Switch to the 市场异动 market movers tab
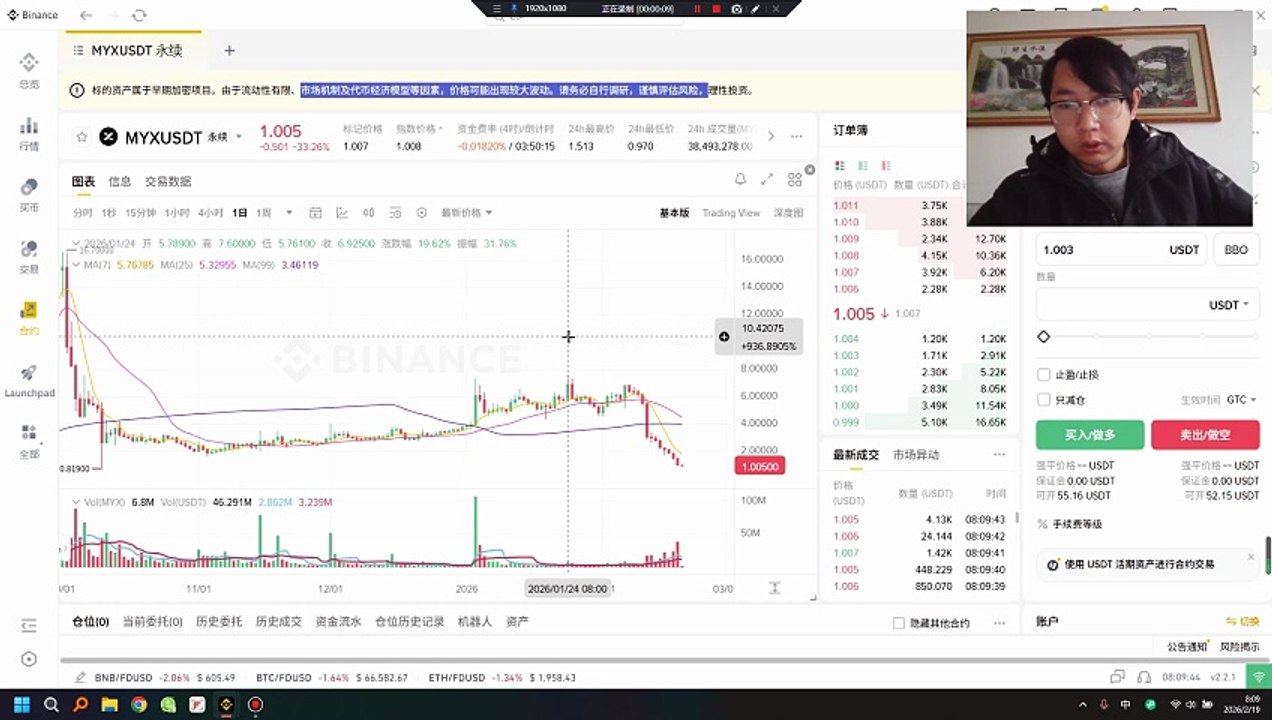This screenshot has height=720, width=1272. 916,455
